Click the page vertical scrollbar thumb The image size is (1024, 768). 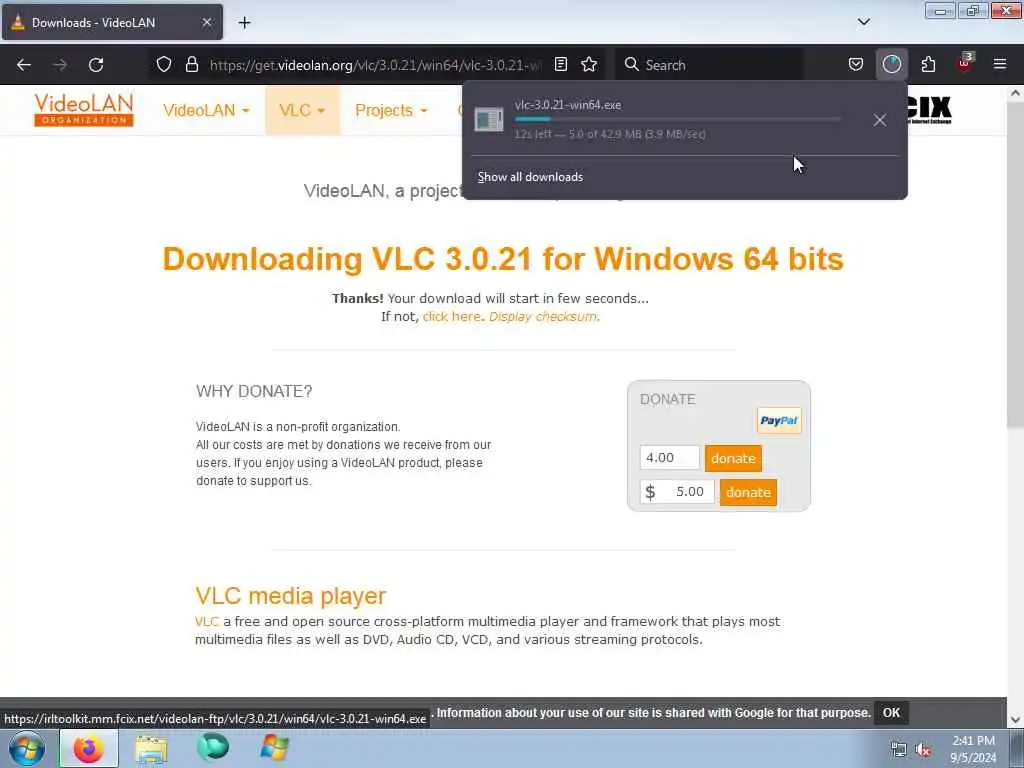(1015, 264)
